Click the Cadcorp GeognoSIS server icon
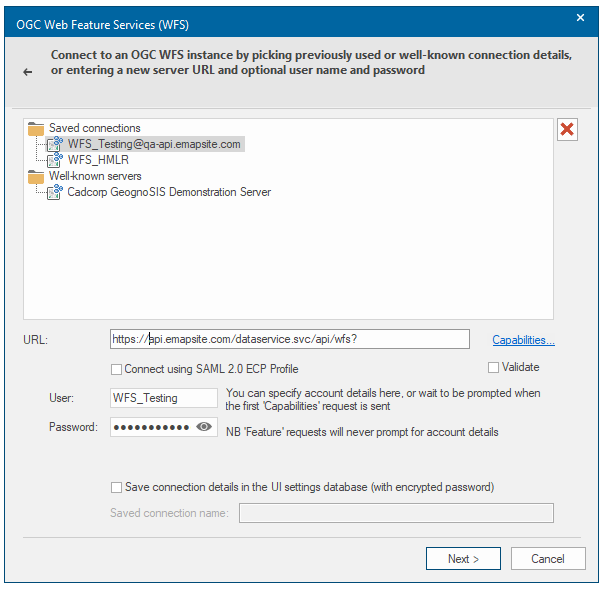 55,192
